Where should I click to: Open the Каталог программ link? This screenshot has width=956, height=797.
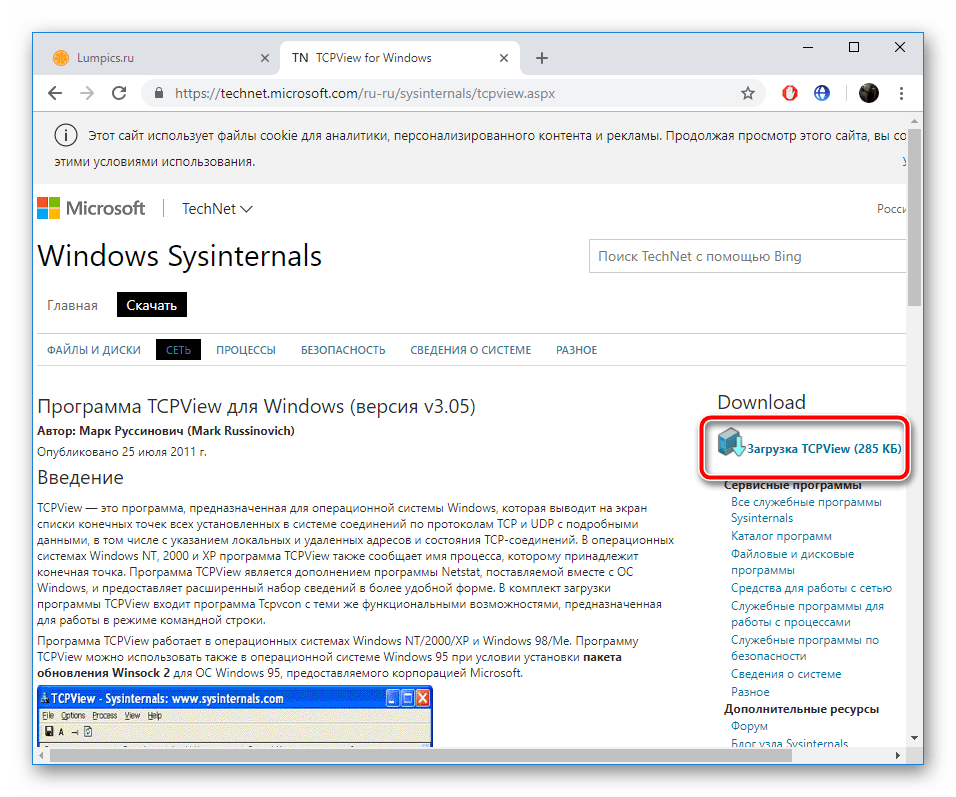point(781,536)
